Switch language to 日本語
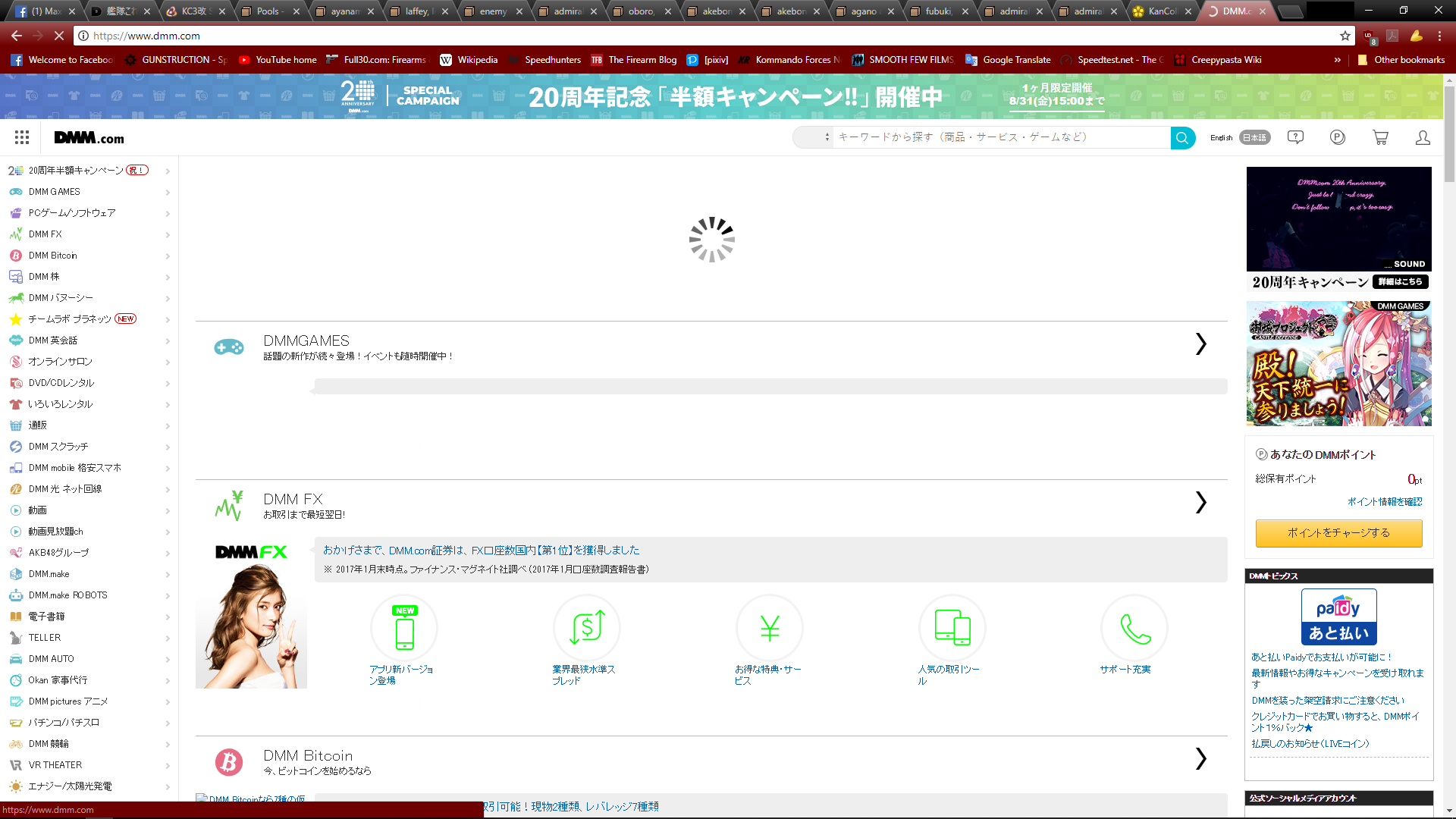The image size is (1456, 819). pos(1255,138)
